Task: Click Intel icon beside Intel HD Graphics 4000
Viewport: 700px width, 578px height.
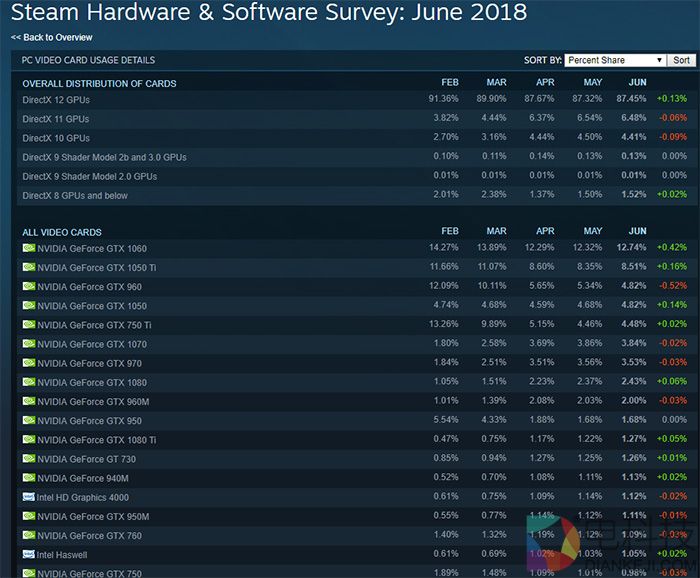Action: point(29,497)
